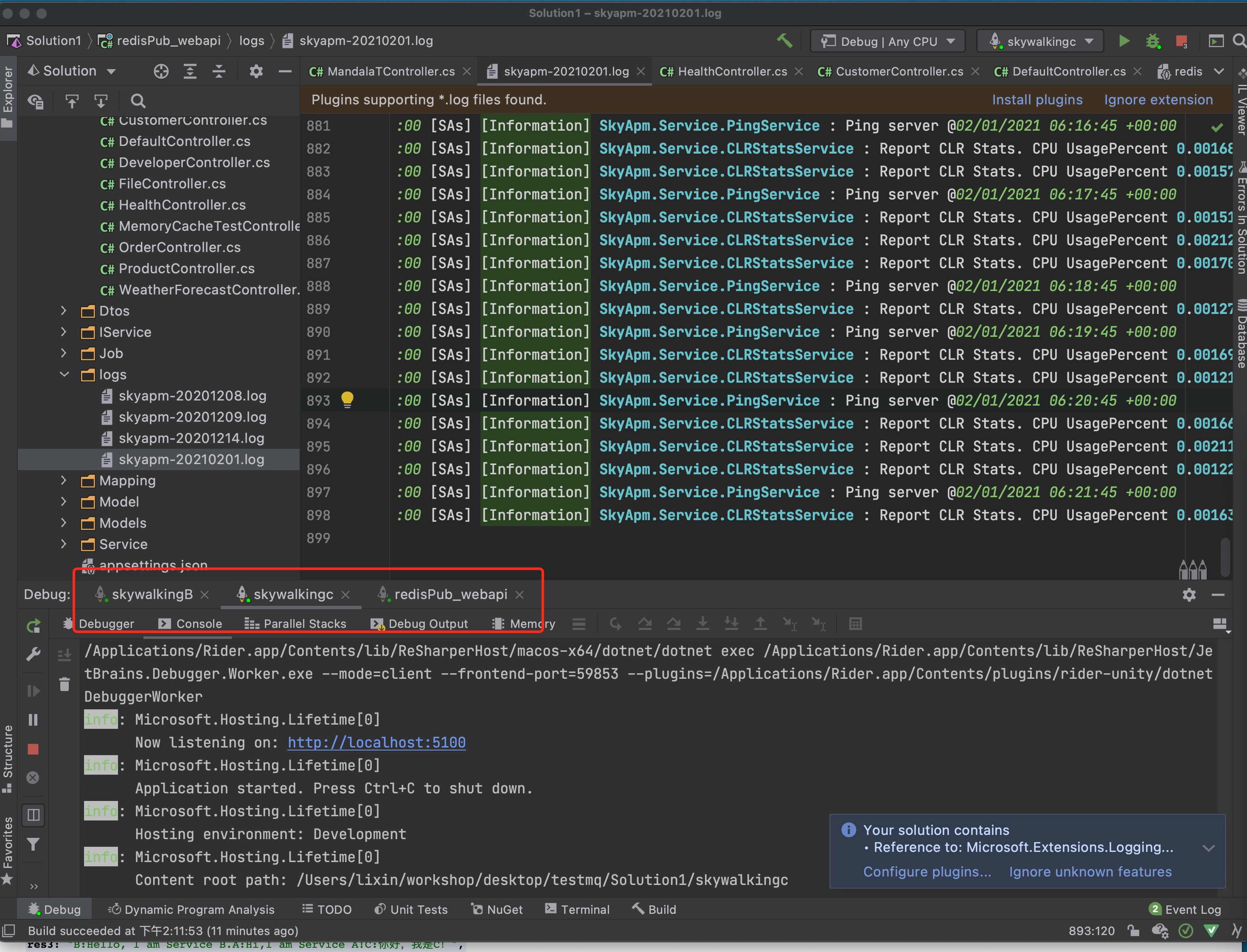Open Solution explorer settings gear
Screen dimensions: 1247x952
[256, 71]
